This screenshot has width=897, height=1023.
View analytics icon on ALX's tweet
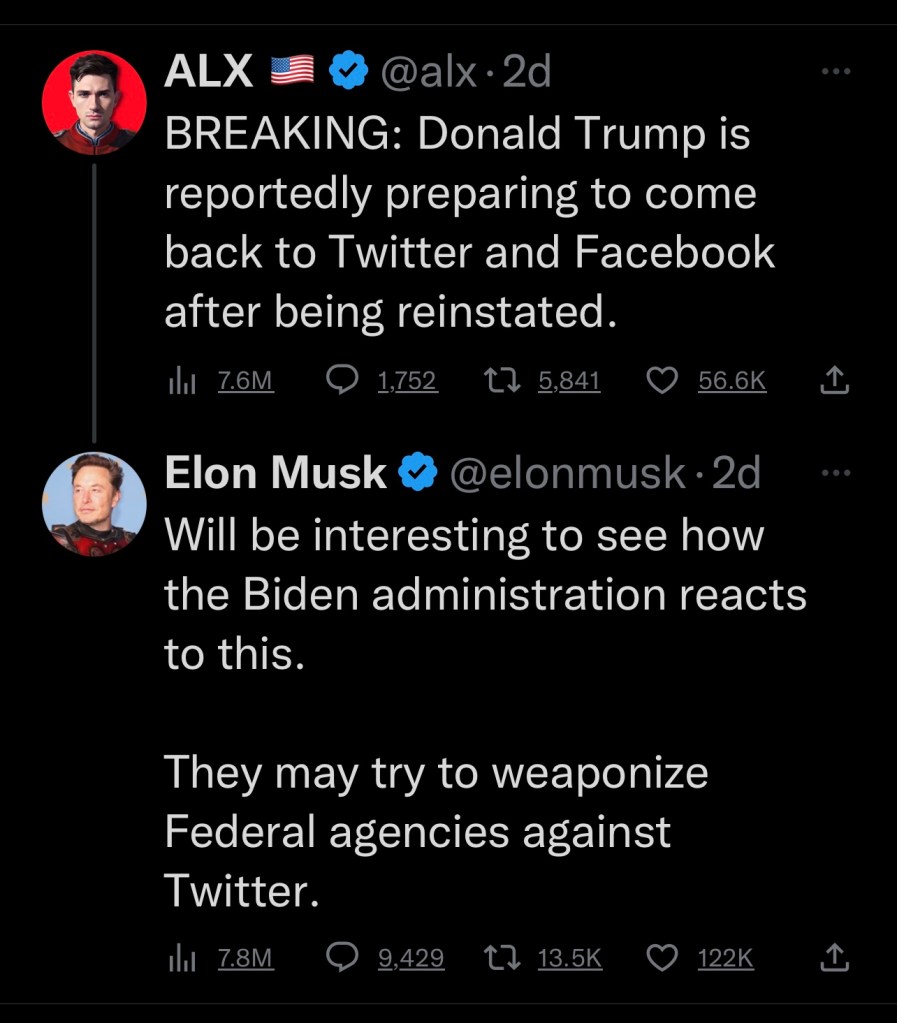coord(182,380)
